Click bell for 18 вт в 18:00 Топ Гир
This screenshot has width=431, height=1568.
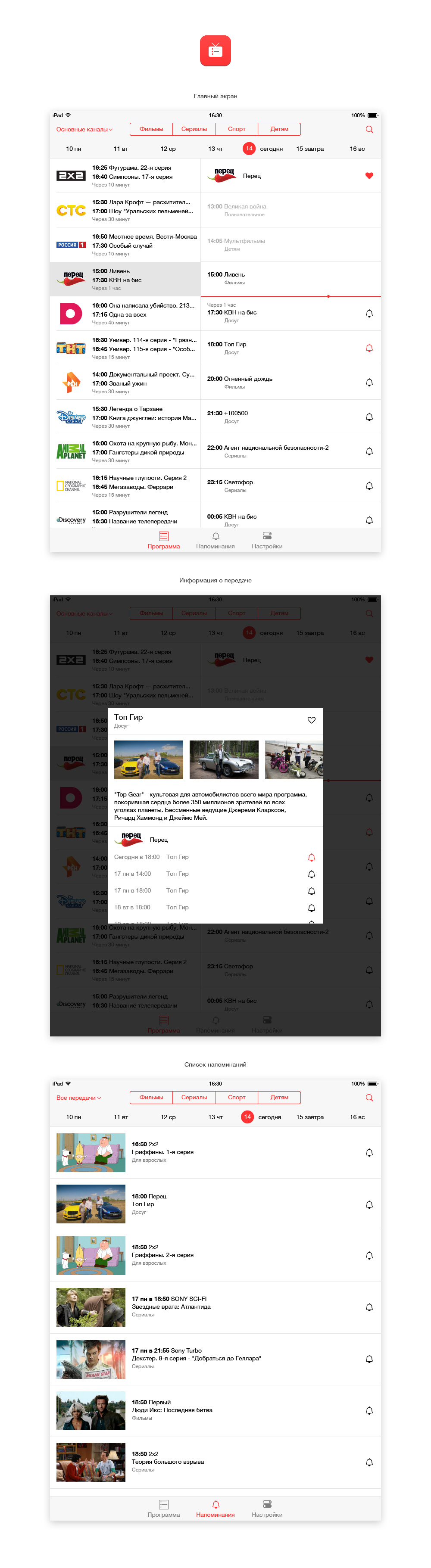pos(311,908)
